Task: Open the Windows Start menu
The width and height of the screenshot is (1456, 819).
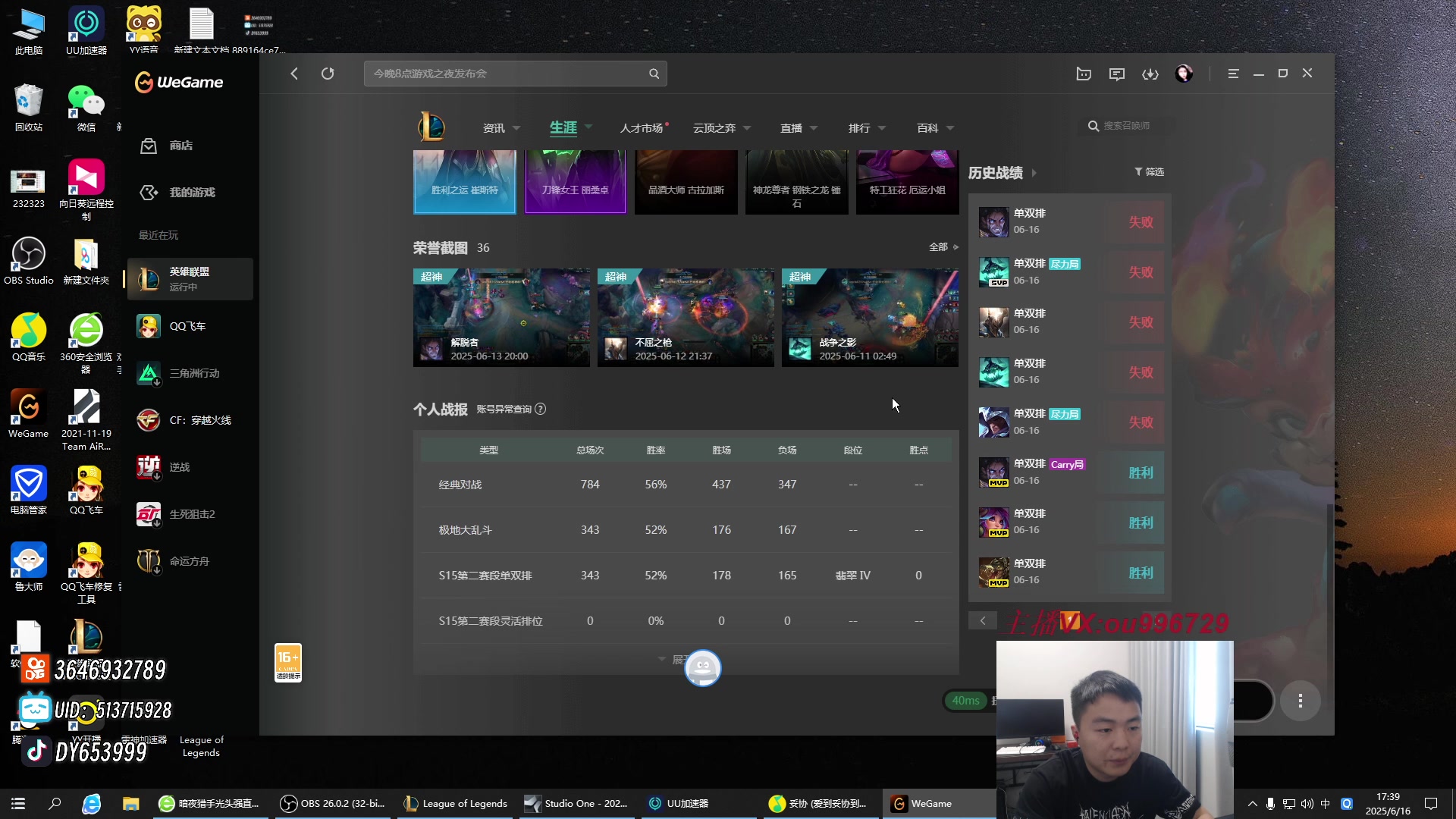Action: coord(18,804)
